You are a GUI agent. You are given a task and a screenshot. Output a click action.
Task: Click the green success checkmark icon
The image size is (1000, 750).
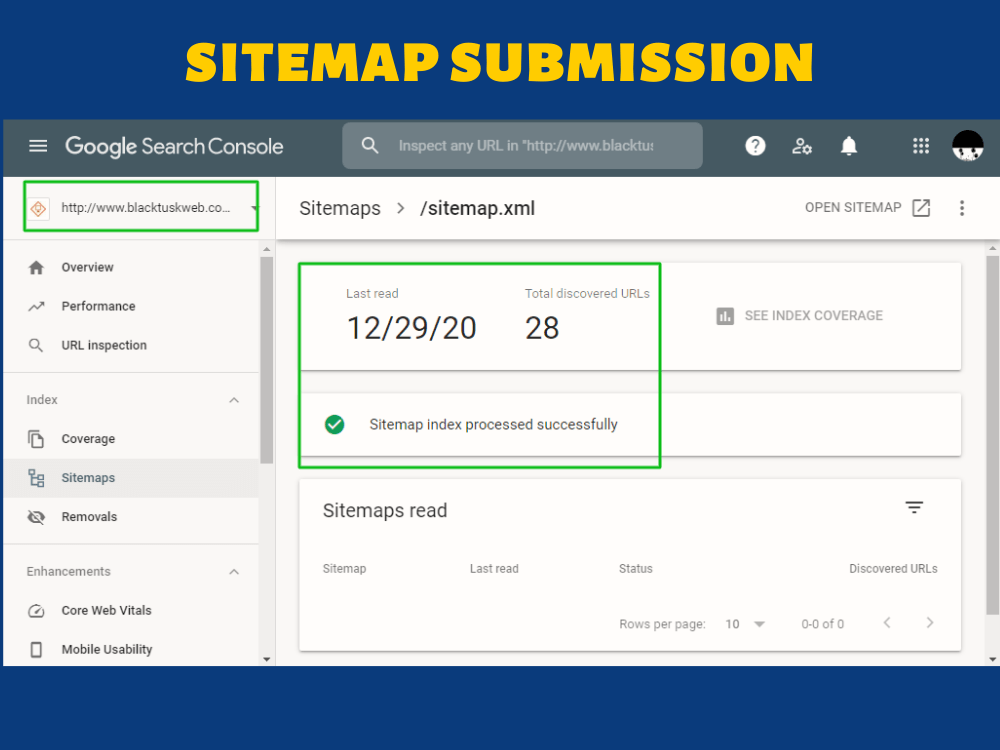tap(335, 424)
